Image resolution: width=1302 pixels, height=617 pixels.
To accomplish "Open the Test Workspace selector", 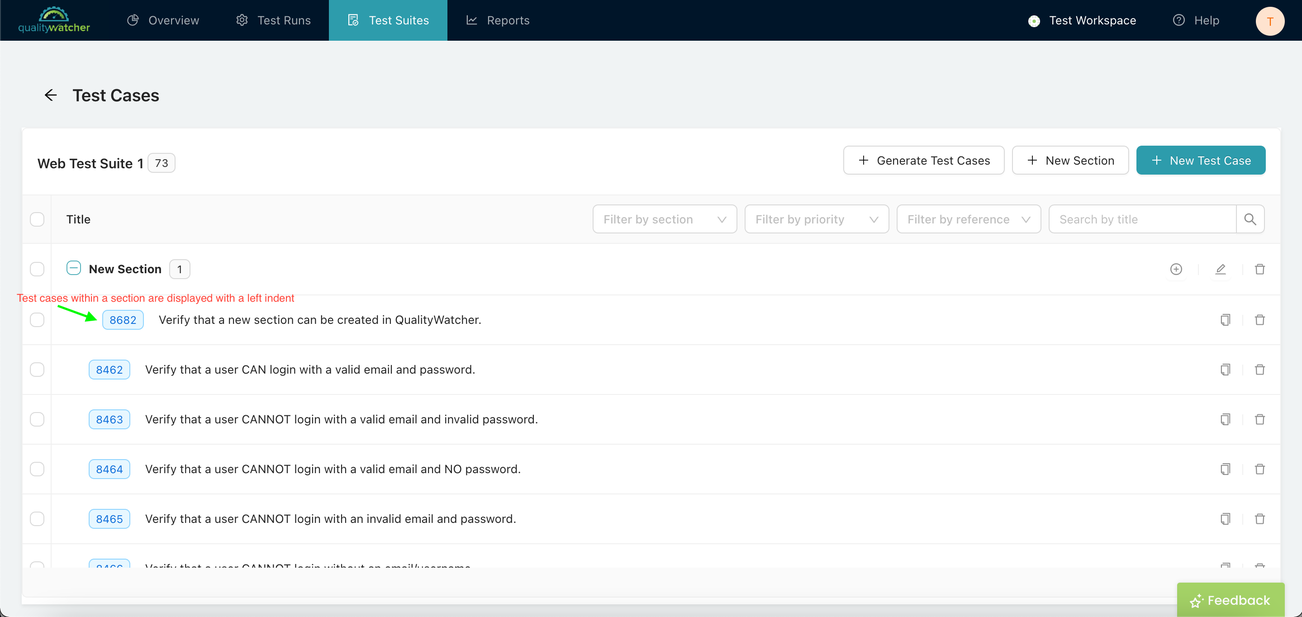I will [1082, 20].
